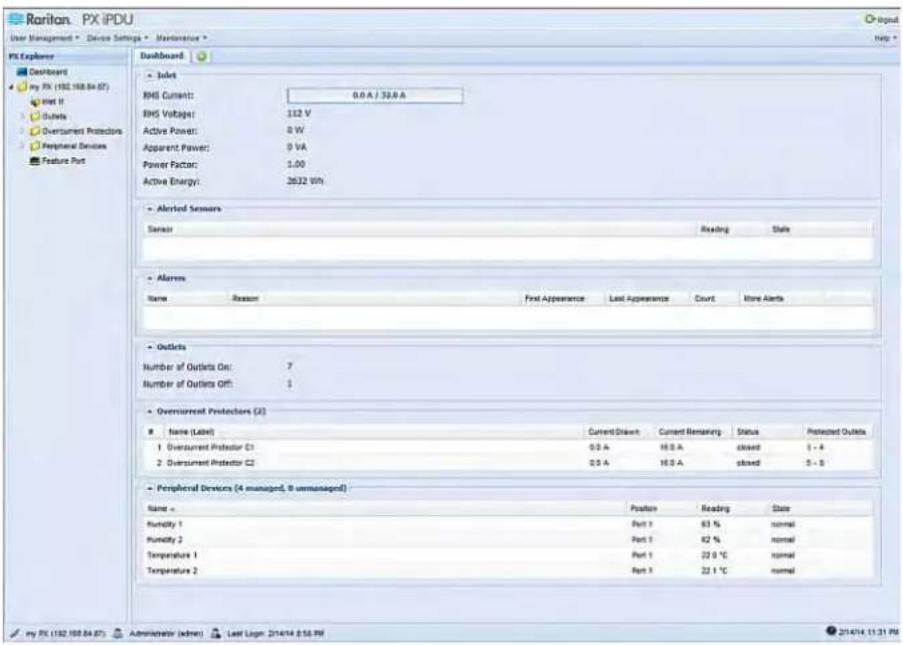Open the Maintenance menu
903x645 pixels.
(181, 38)
